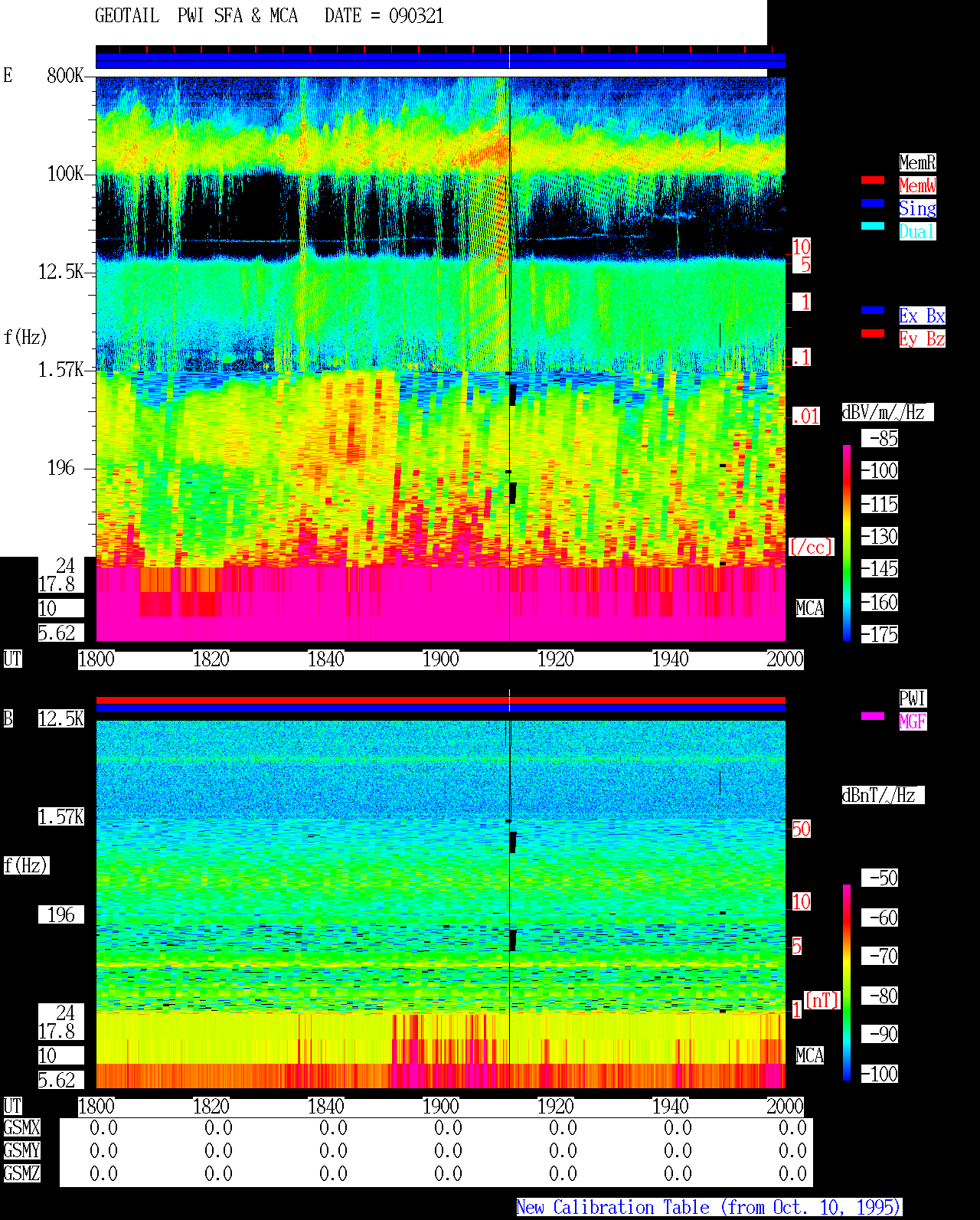Click the dBnT/√Hz magnetic field color bar

pos(847,983)
